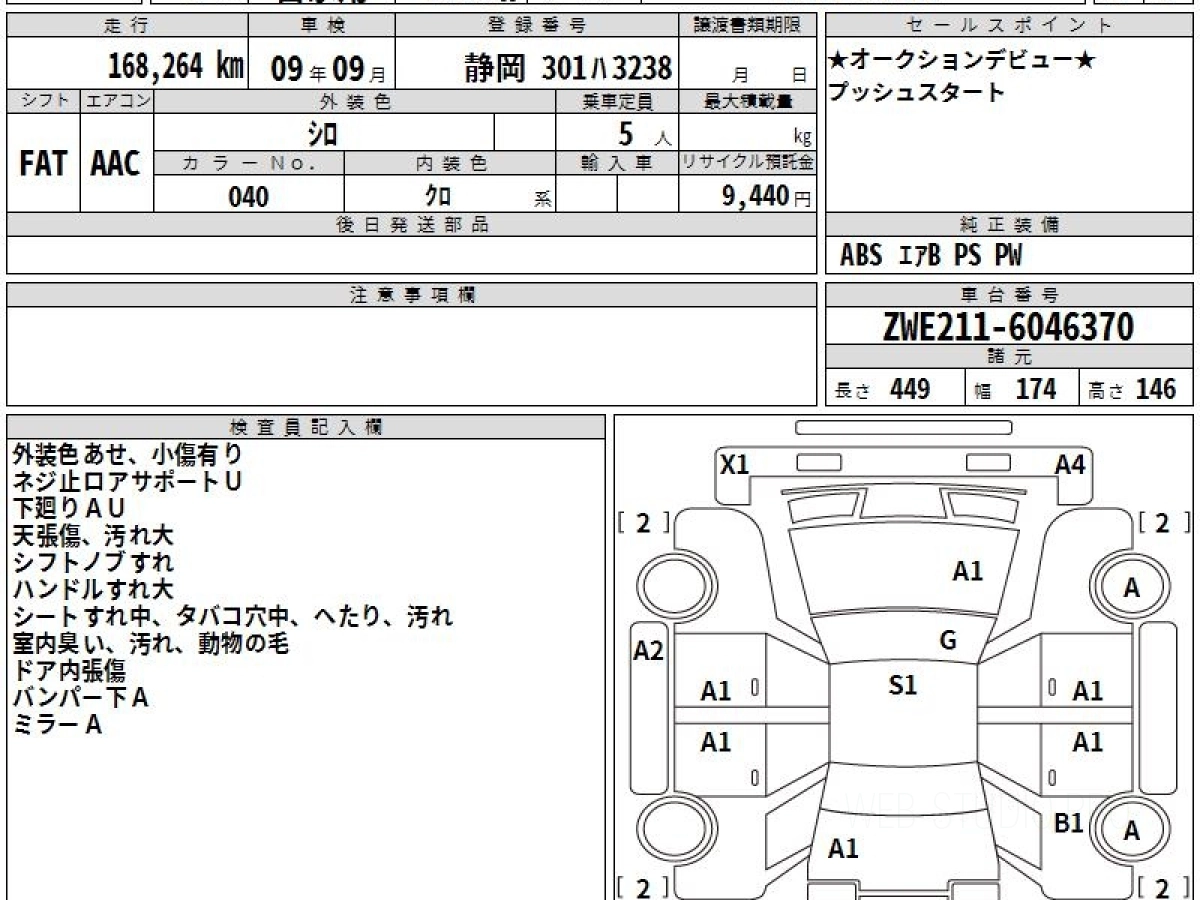The width and height of the screenshot is (1200, 900).
Task: Select note starting シートすれ中
Action: click(x=233, y=617)
